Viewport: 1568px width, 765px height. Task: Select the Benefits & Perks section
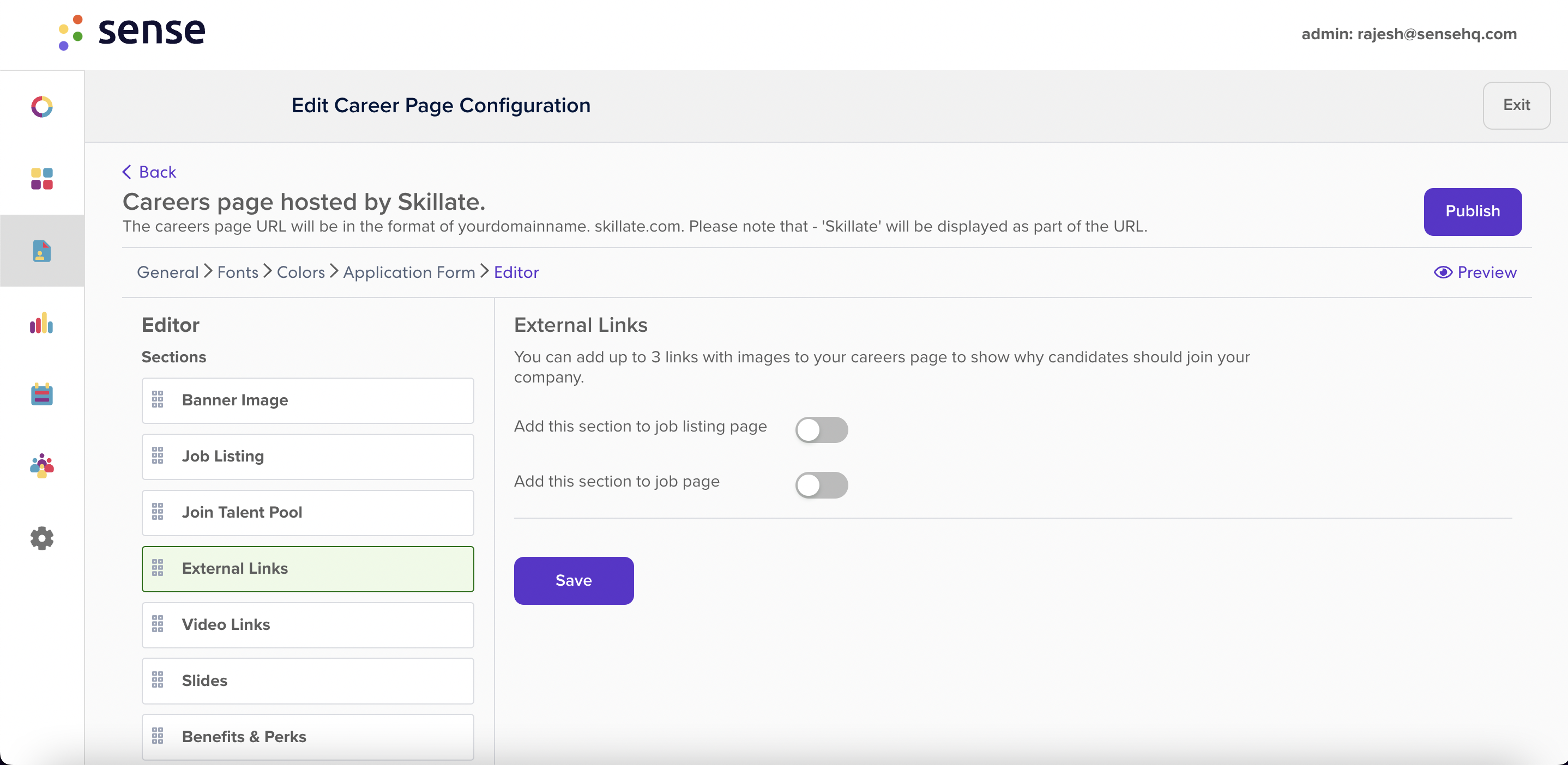307,737
